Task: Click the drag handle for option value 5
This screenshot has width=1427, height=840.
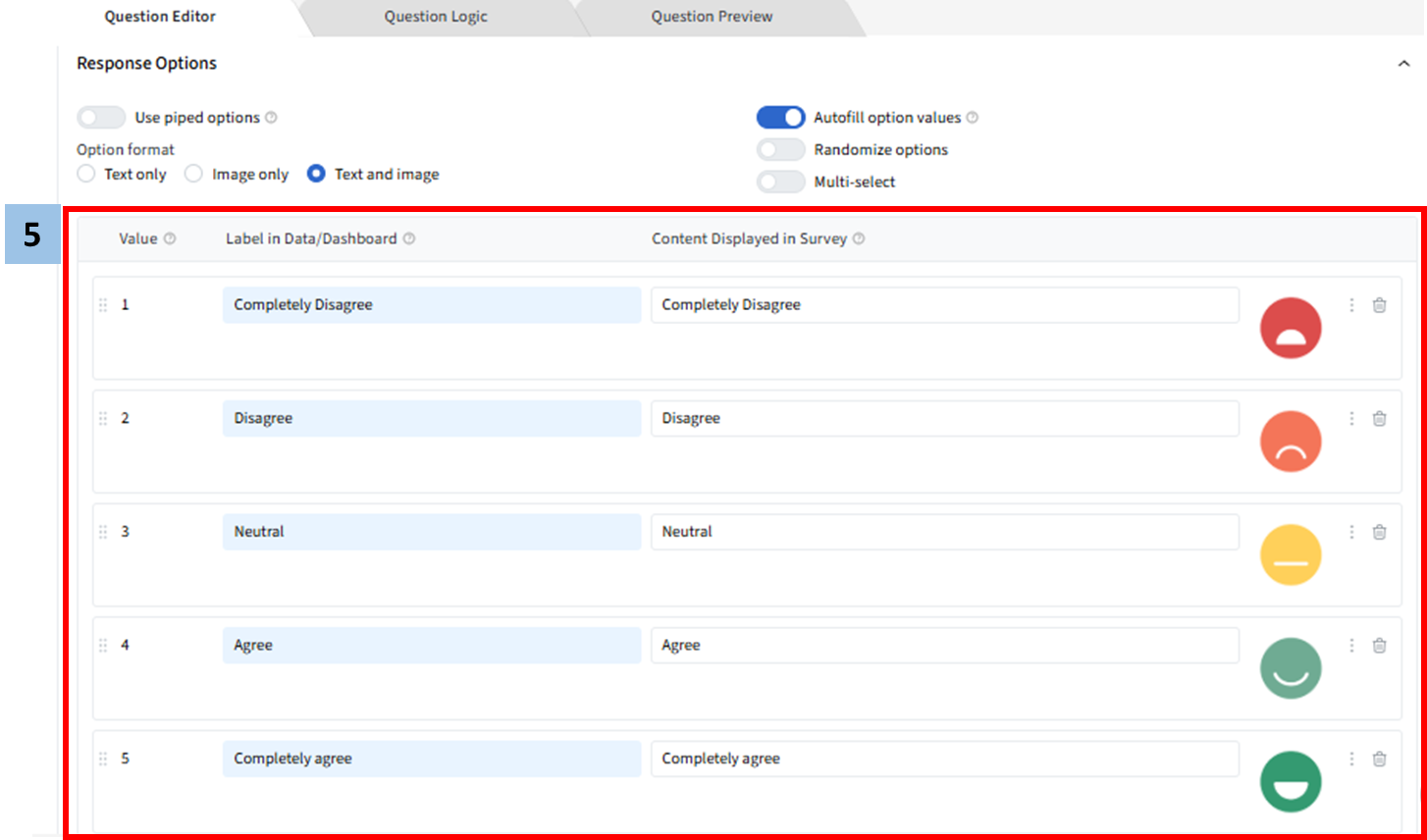Action: pyautogui.click(x=103, y=759)
